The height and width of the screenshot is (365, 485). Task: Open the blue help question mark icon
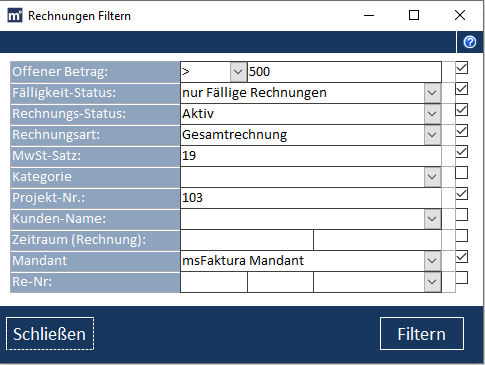(470, 42)
